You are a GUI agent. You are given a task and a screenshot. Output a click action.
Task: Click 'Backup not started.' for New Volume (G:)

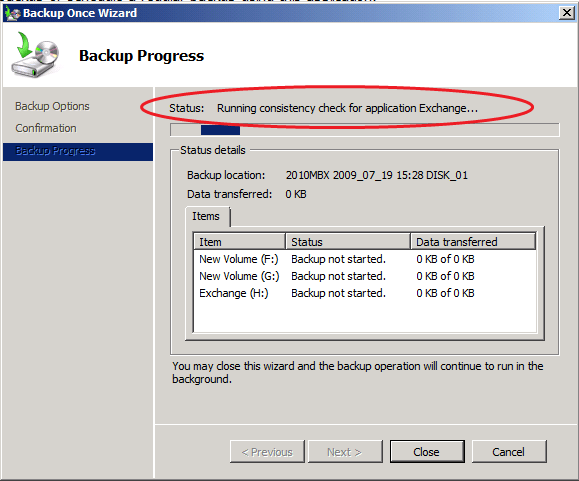[x=338, y=276]
